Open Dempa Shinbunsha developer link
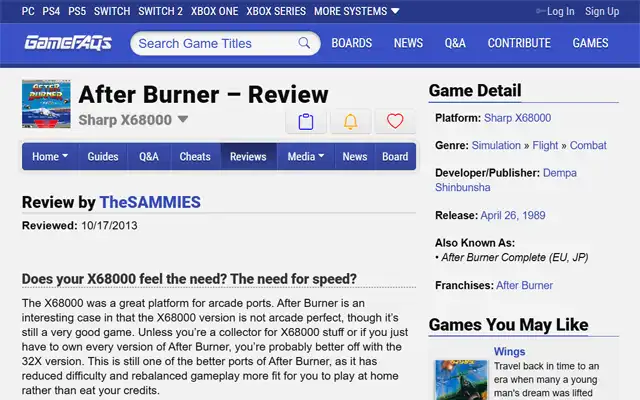This screenshot has height=400, width=640. (506, 180)
